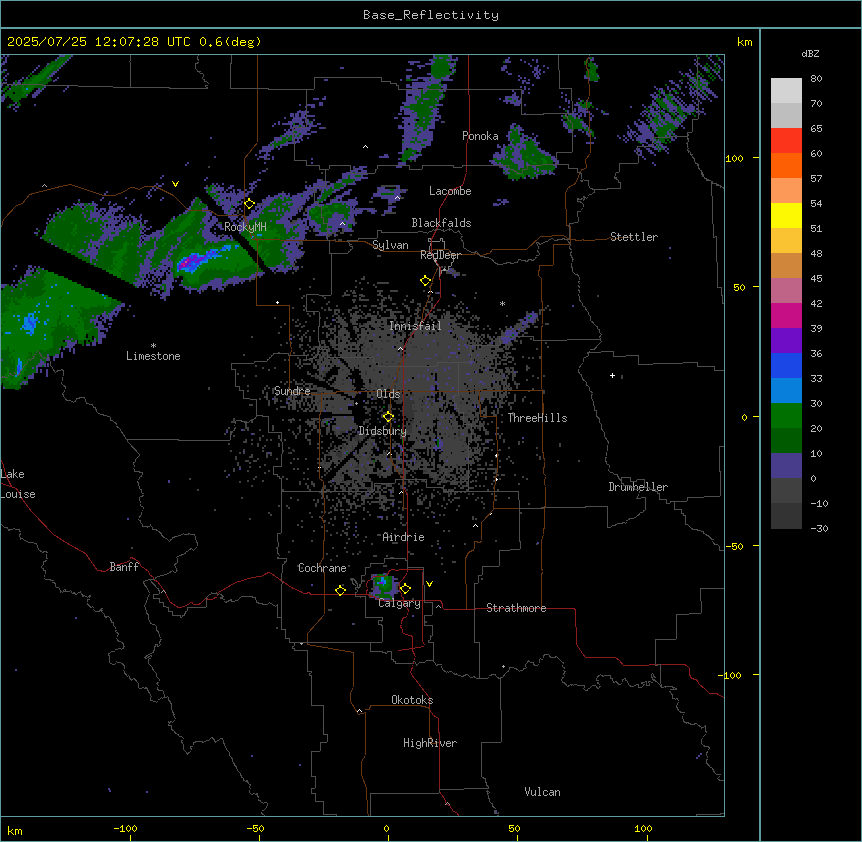Click the Sundre label
Viewport: 862px width, 842px height.
pyautogui.click(x=292, y=391)
